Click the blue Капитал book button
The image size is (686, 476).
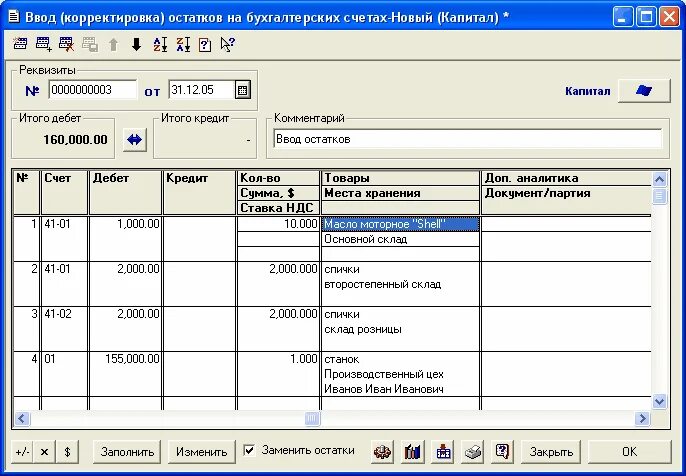click(644, 91)
